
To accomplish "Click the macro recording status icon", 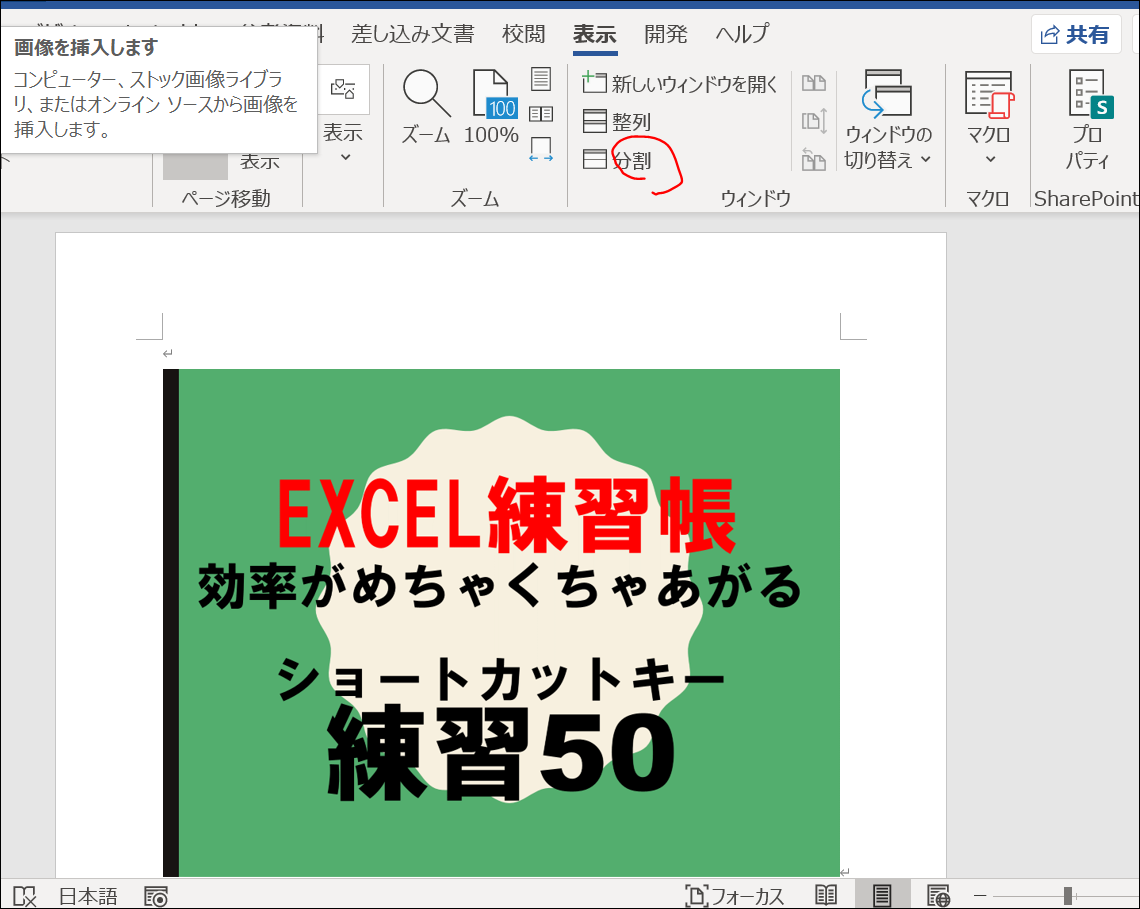I will click(x=156, y=896).
